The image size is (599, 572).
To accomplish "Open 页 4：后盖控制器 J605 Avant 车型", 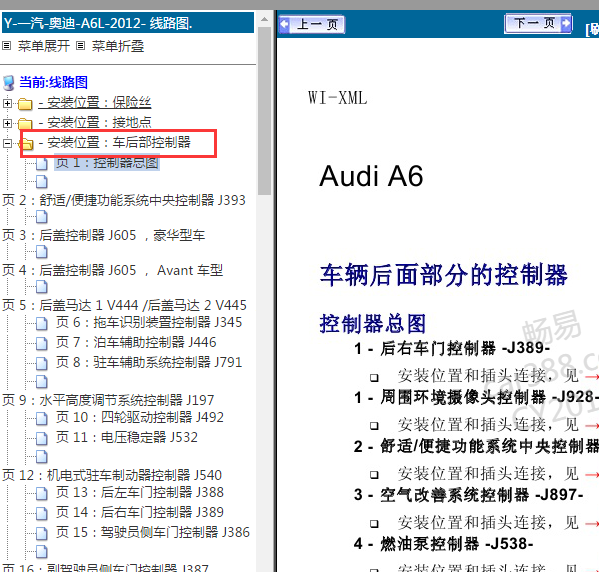I will point(112,270).
